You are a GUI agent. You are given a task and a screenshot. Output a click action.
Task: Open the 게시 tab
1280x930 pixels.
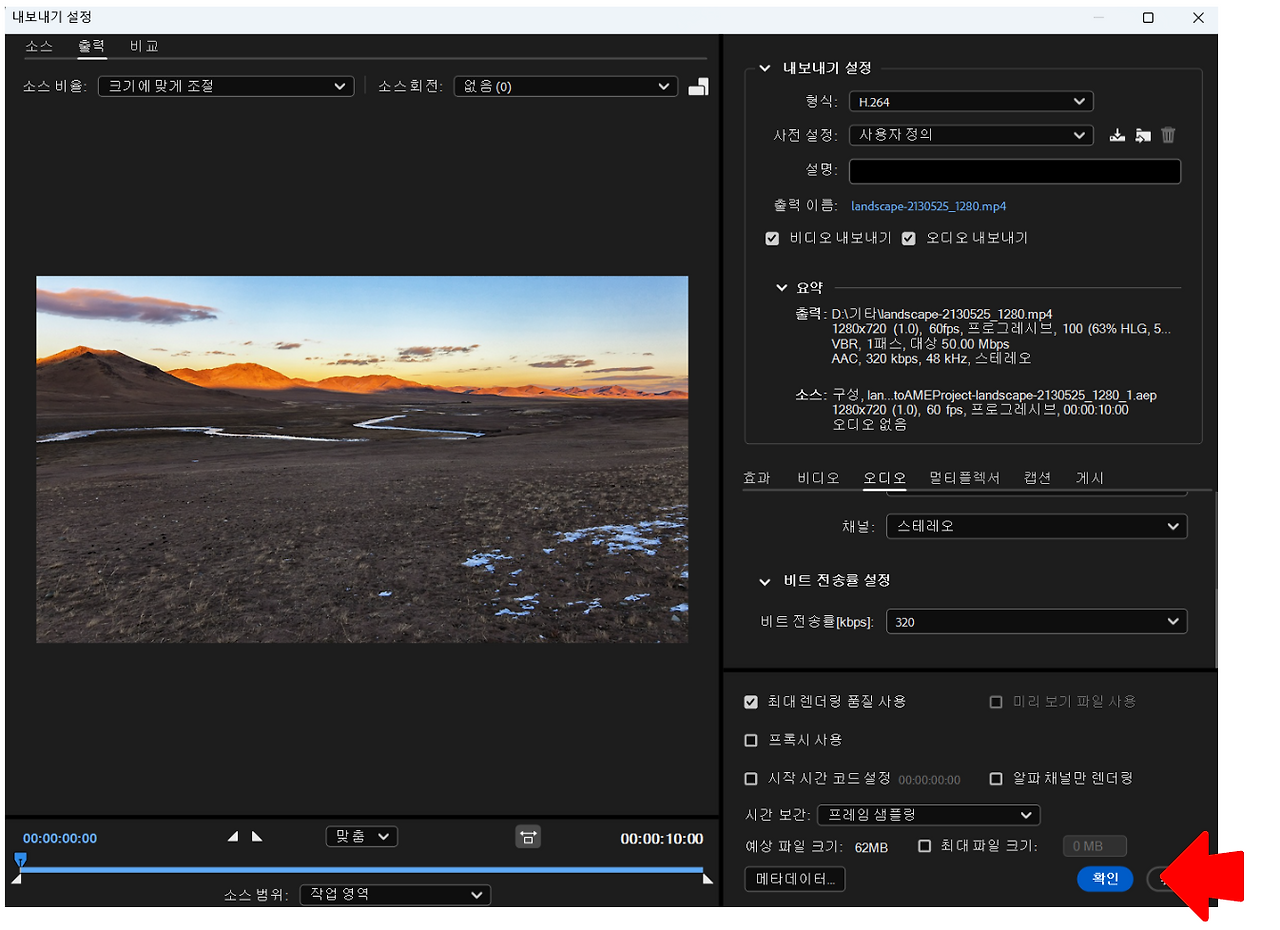pos(1090,478)
